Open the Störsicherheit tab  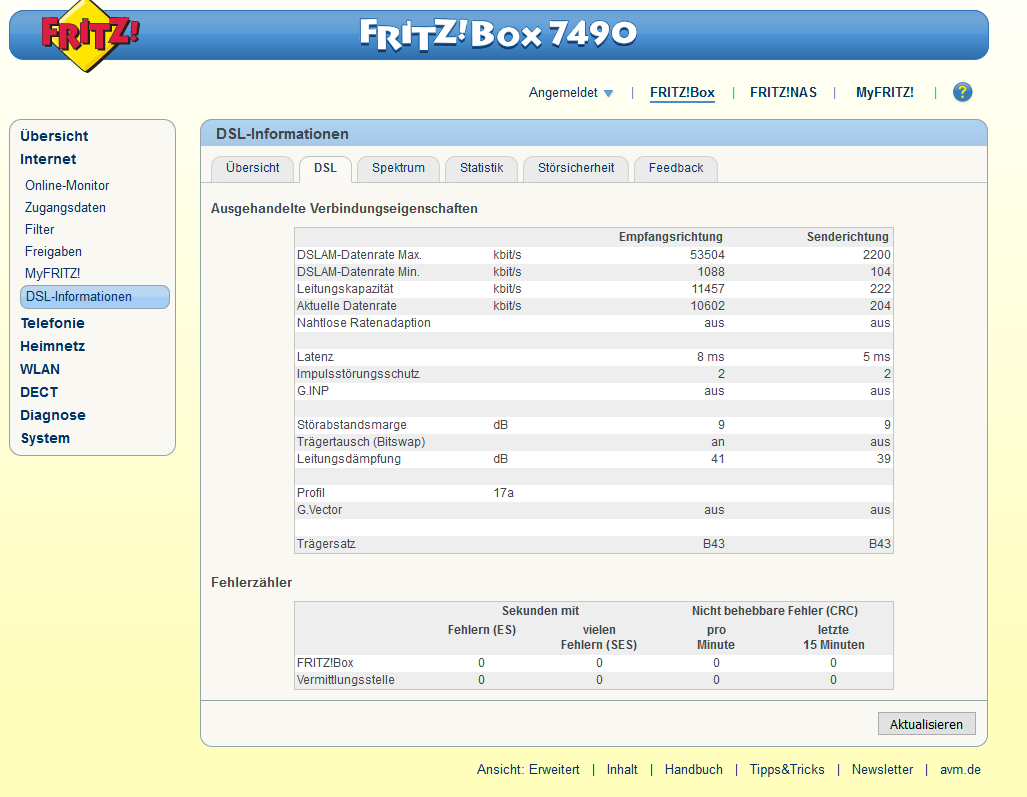576,168
